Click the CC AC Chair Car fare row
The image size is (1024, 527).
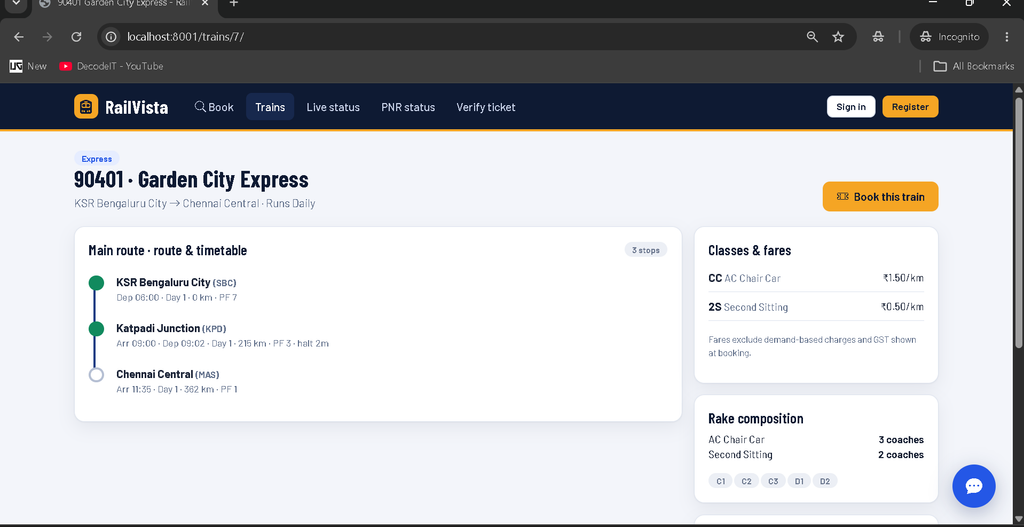coord(816,278)
